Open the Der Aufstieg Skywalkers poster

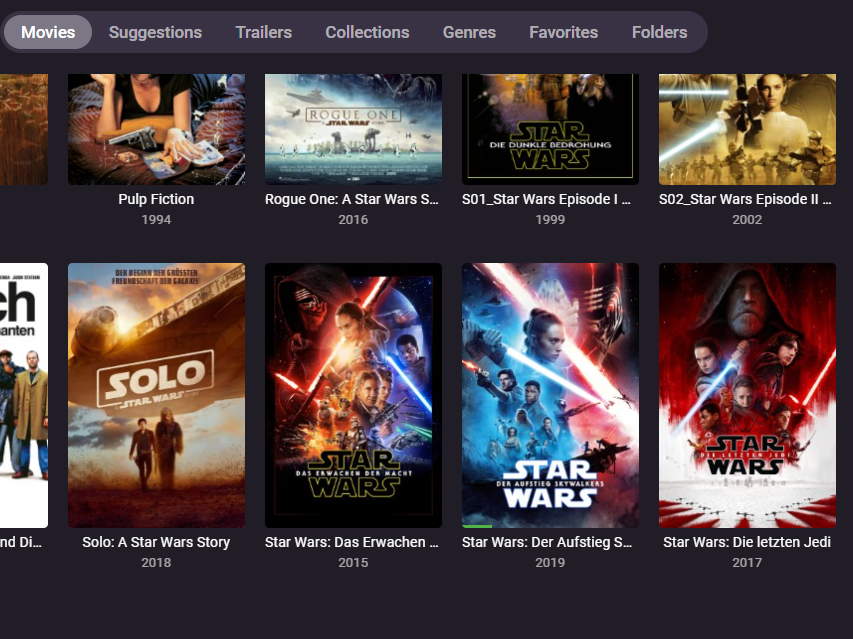550,395
